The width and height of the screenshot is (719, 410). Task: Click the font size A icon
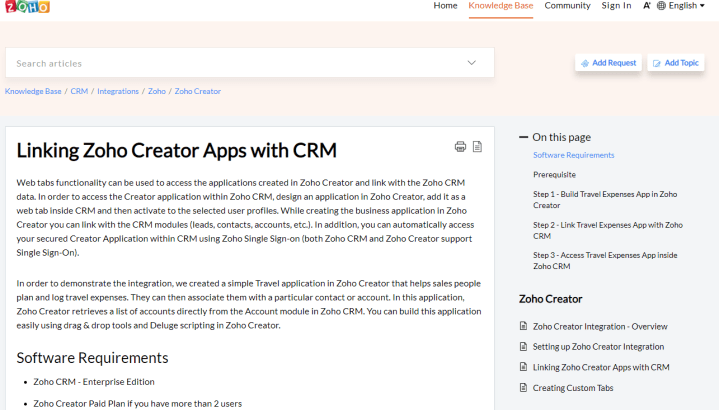tap(647, 6)
